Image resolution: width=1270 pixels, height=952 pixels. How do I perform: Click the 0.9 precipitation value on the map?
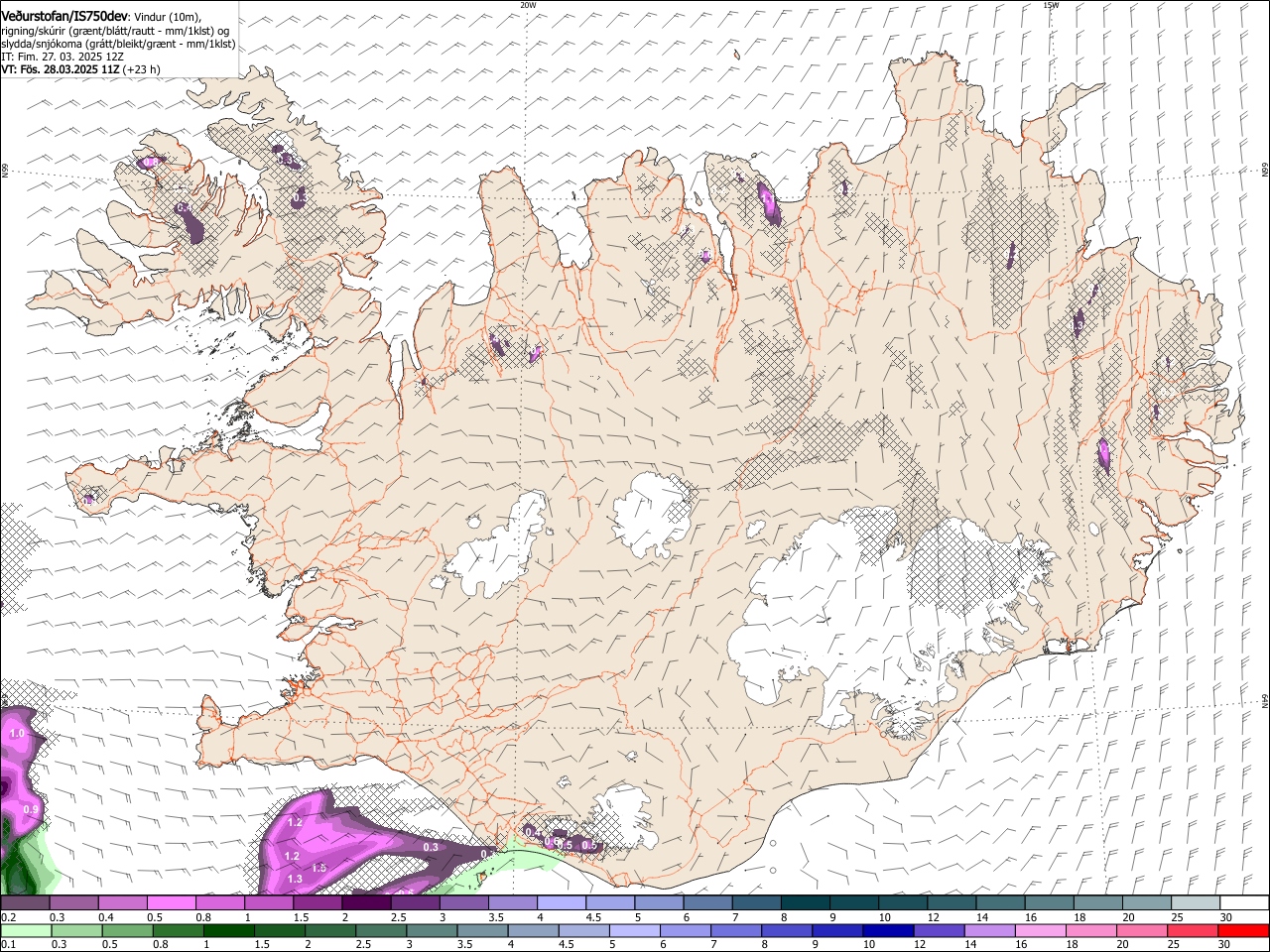31,810
